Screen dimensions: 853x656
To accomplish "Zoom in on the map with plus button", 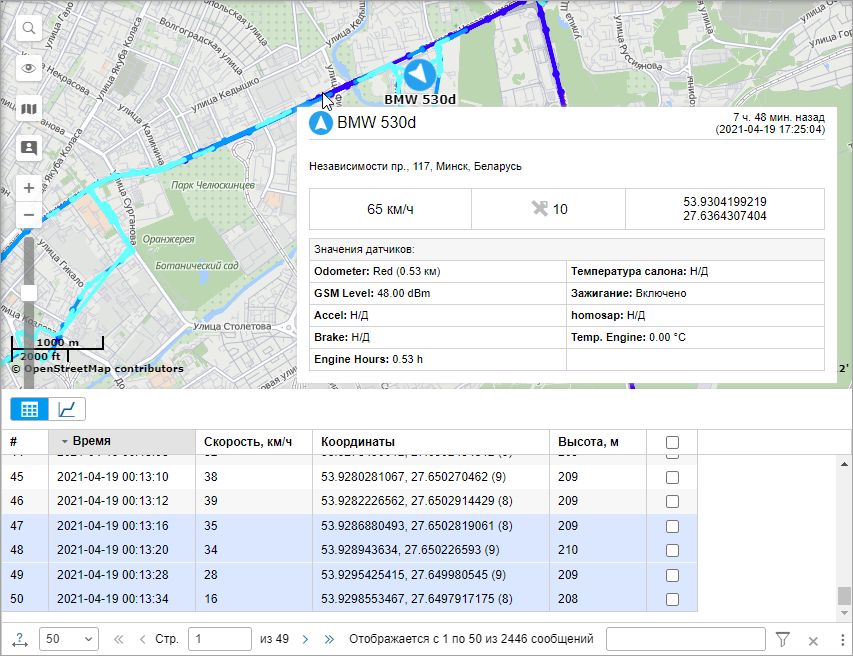I will click(29, 188).
